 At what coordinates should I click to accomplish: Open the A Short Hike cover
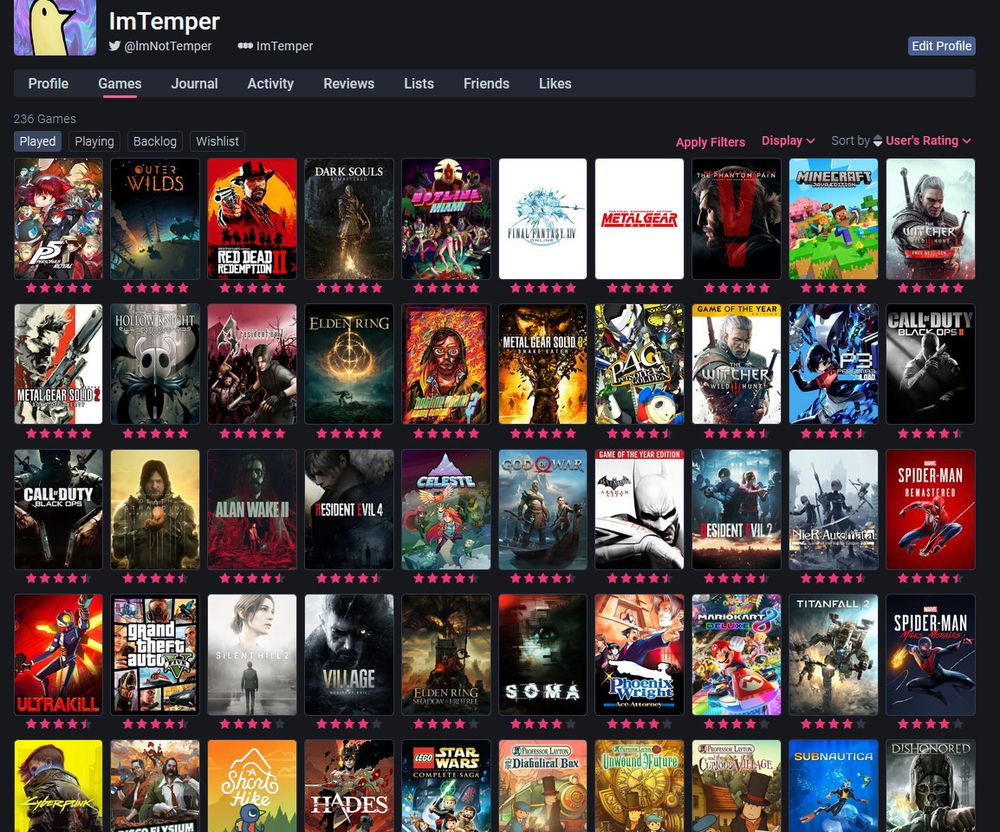pos(252,786)
